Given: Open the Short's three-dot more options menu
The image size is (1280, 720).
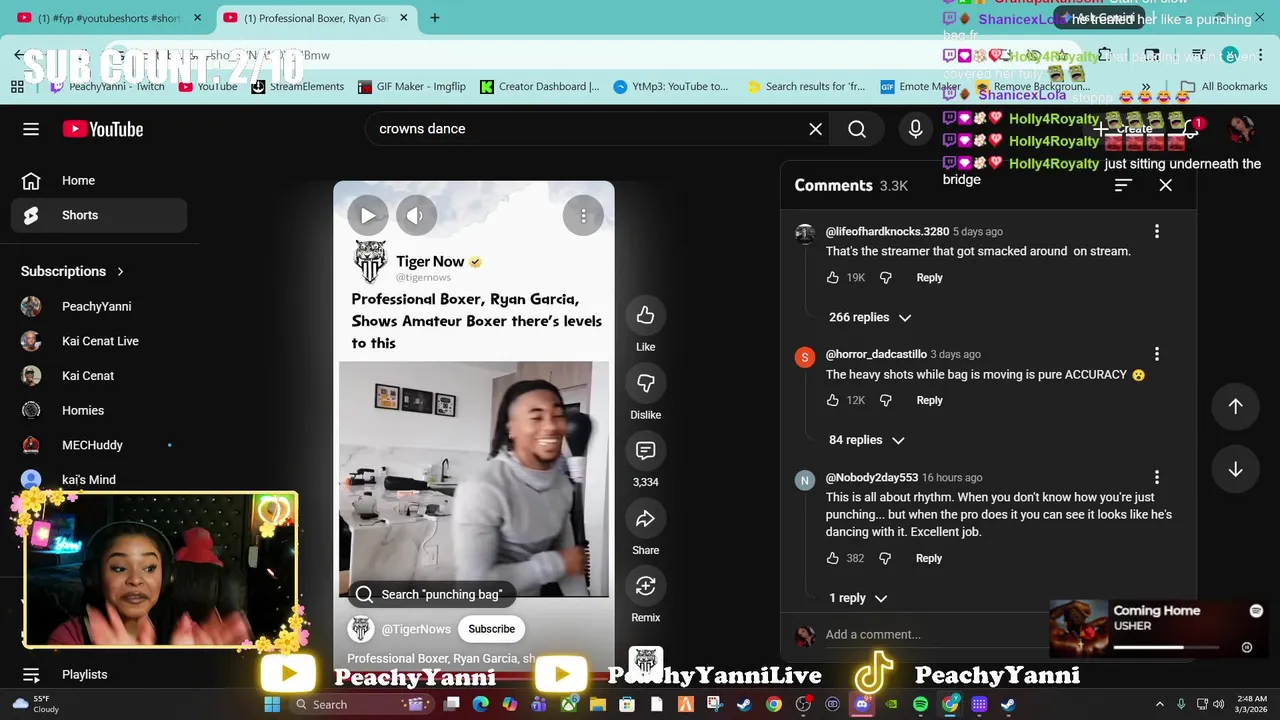Looking at the screenshot, I should point(583,215).
